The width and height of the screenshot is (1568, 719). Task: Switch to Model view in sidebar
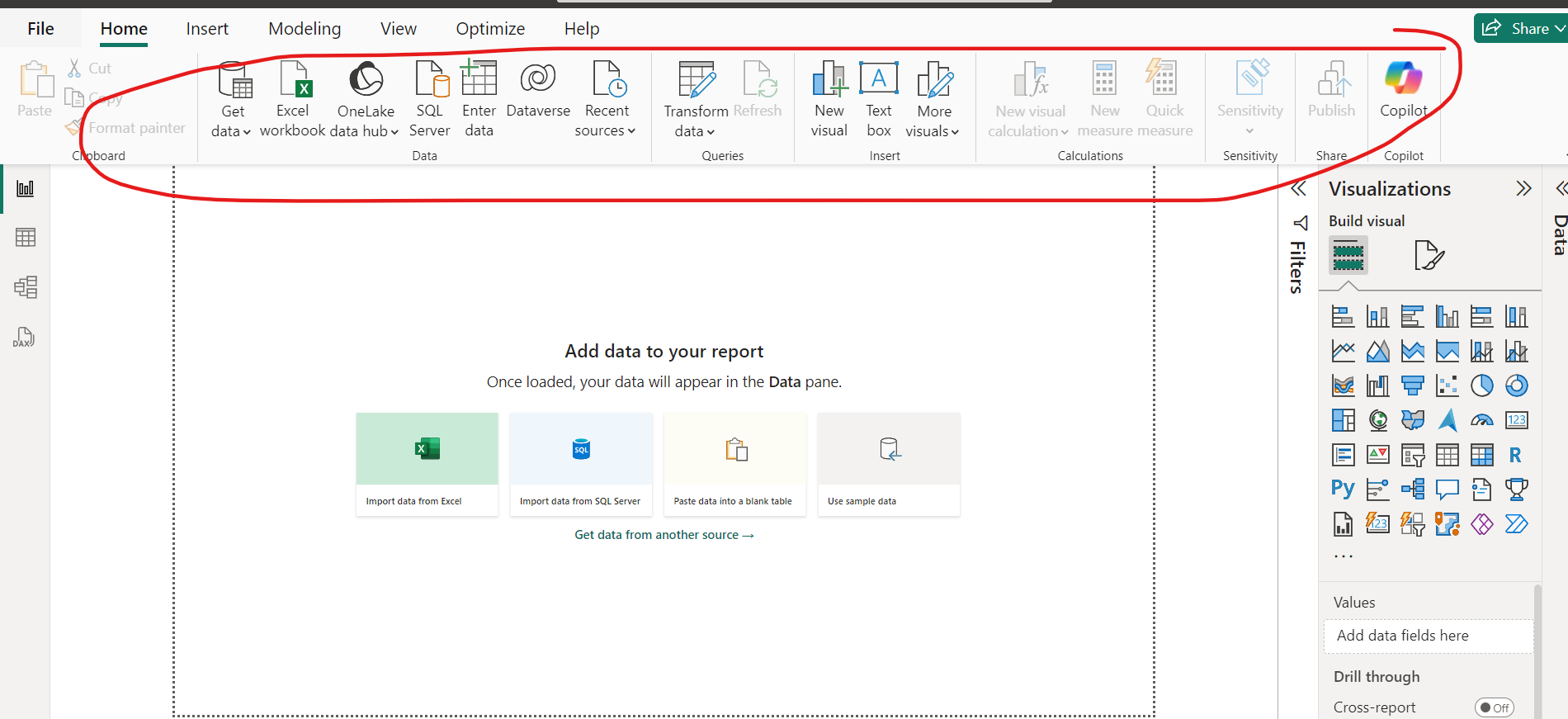(26, 287)
